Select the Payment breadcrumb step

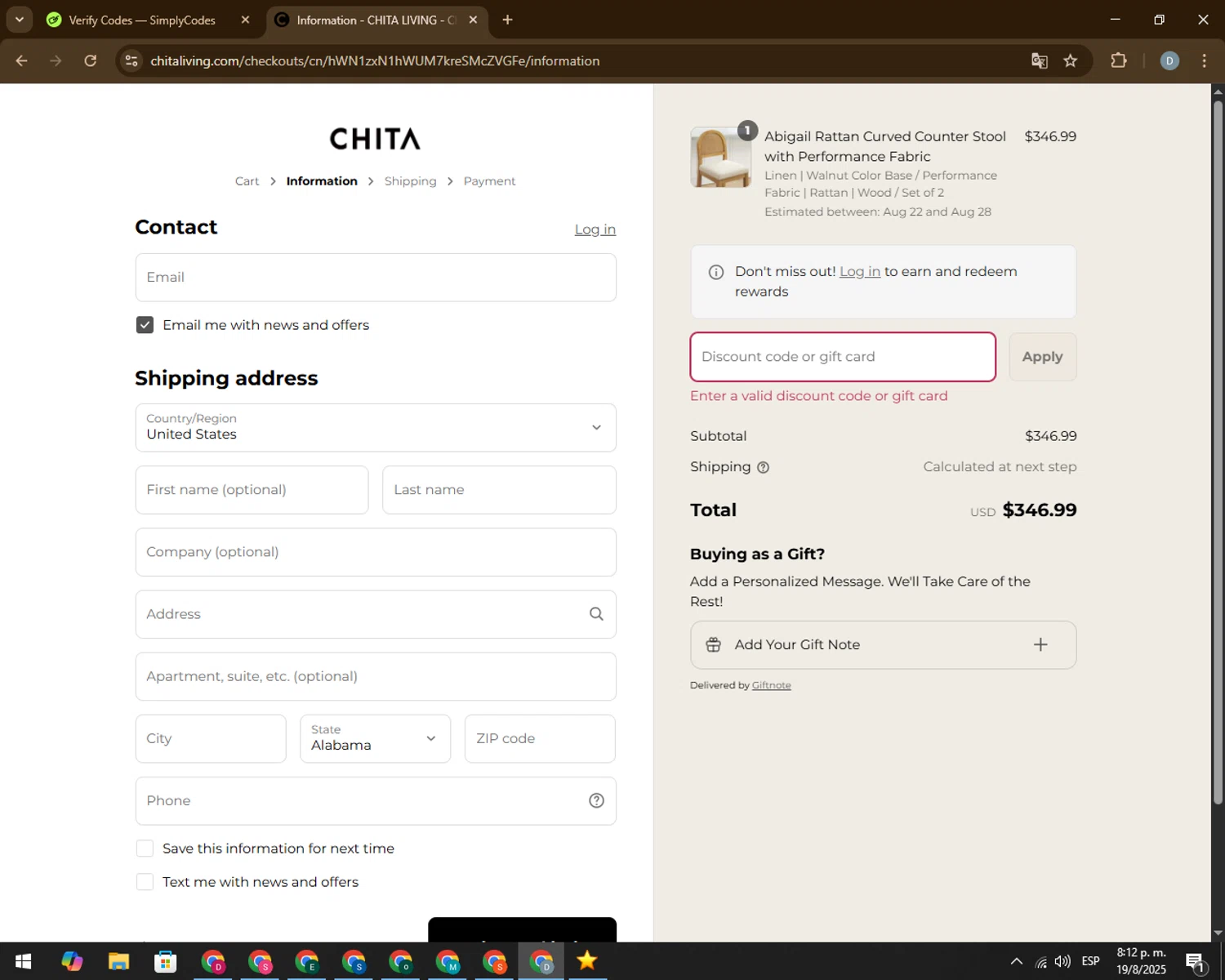(489, 181)
